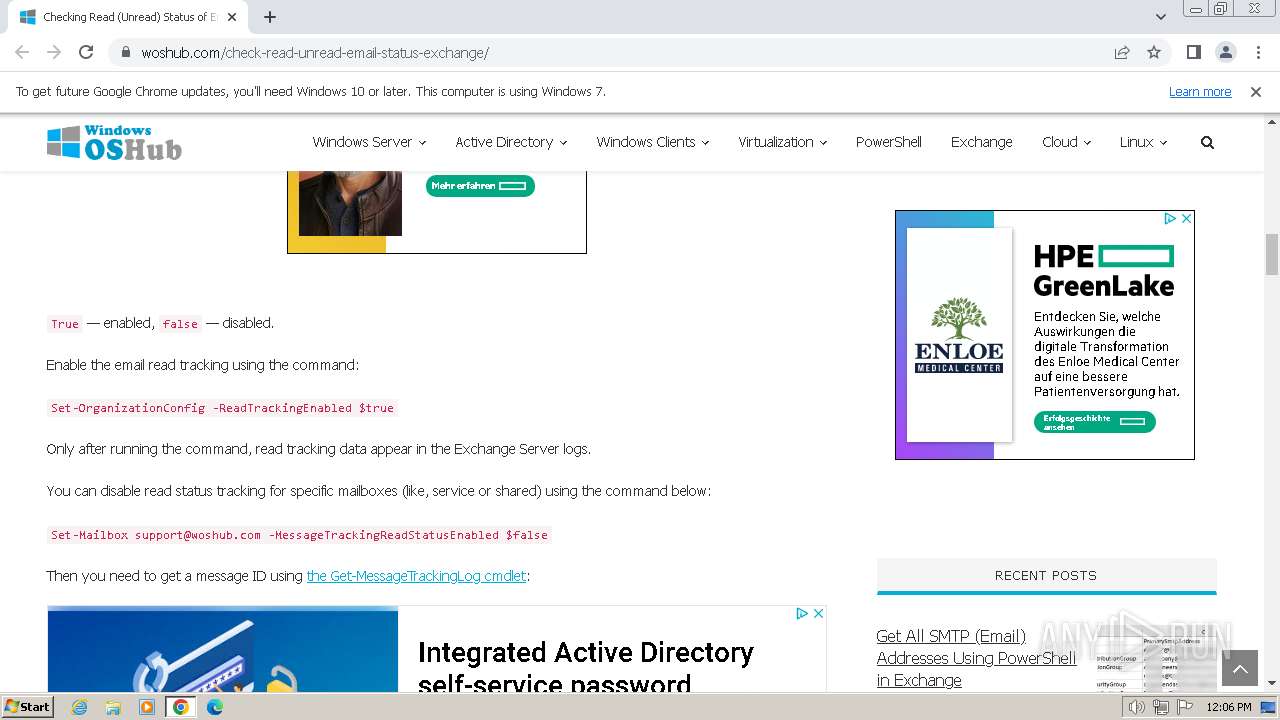
Task: Click the Action Center flag tray icon
Action: [1185, 707]
